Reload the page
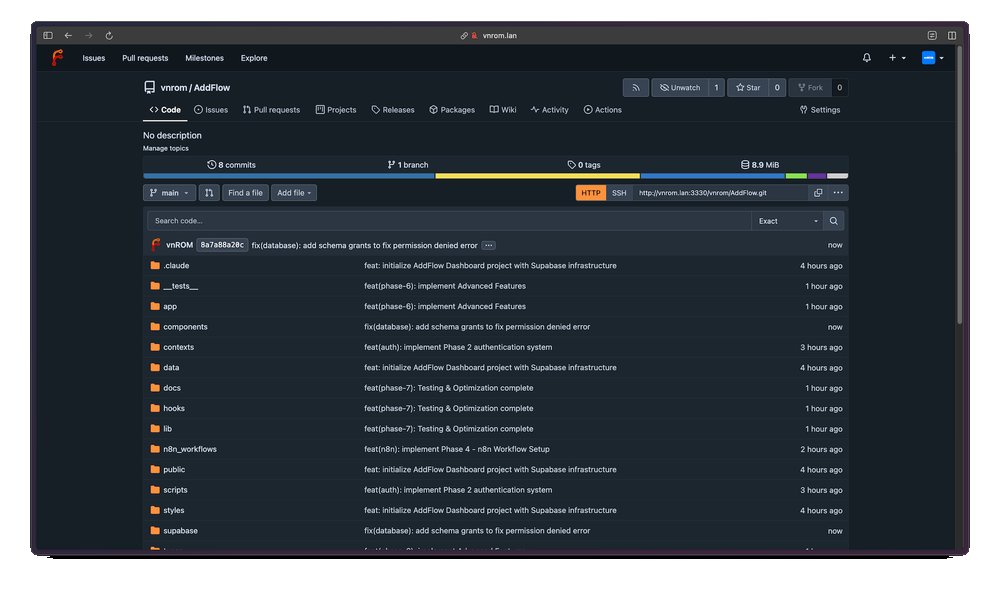The width and height of the screenshot is (1000, 596). point(109,36)
